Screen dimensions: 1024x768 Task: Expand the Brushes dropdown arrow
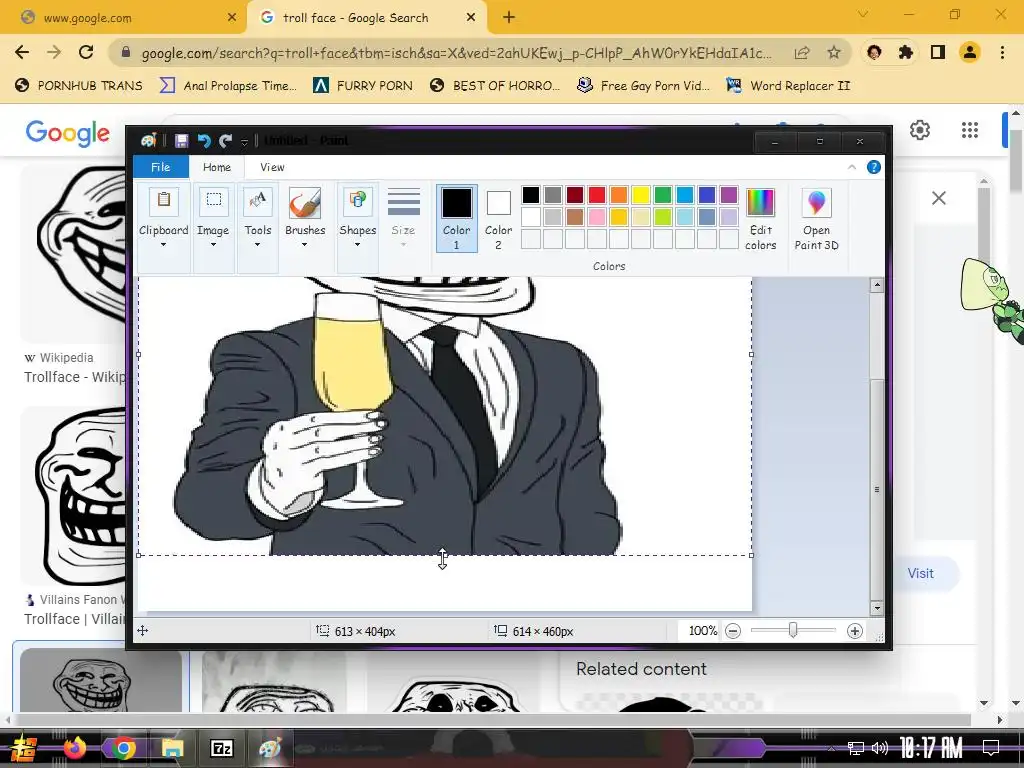click(x=304, y=245)
